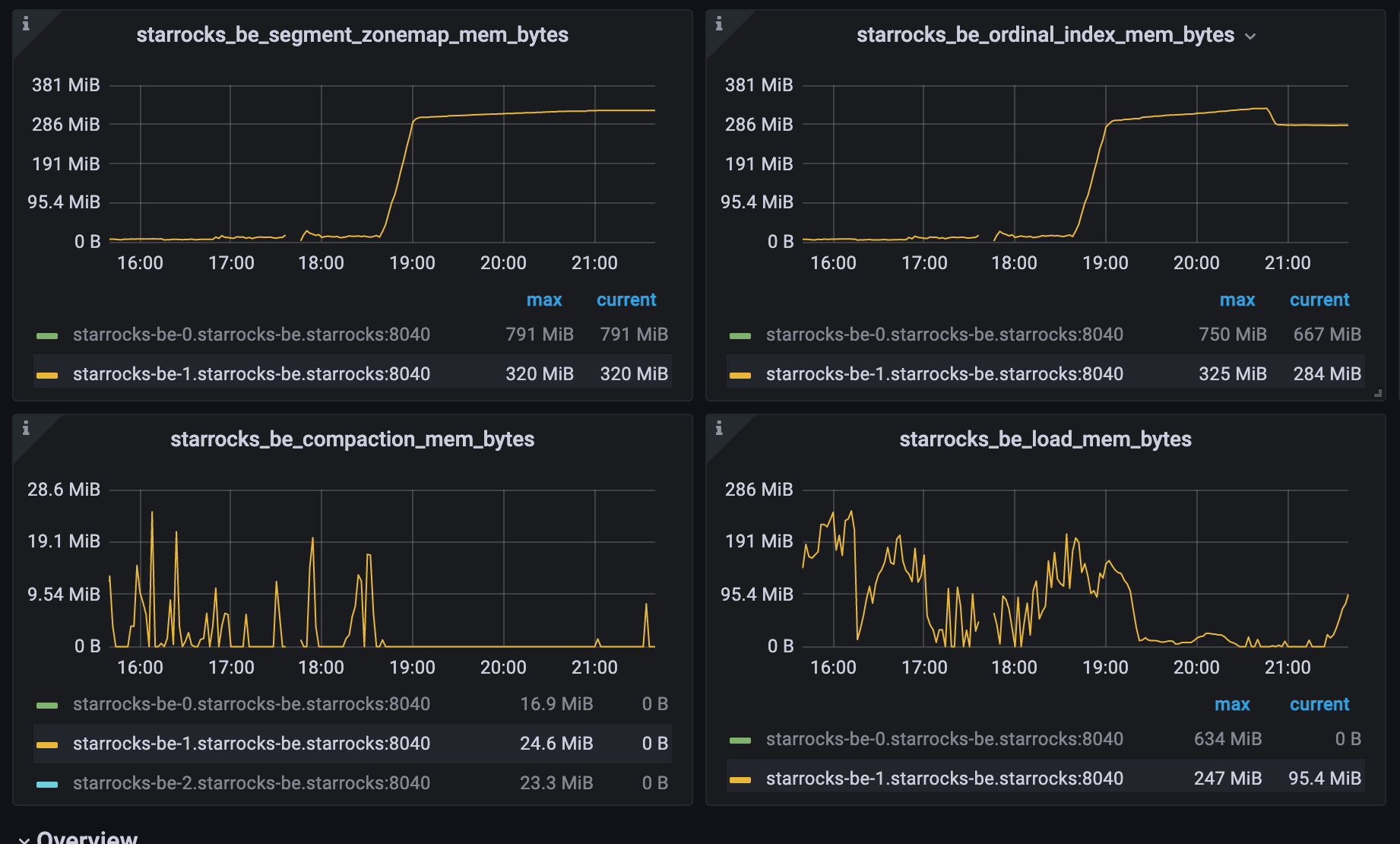Open info icon on segment_zonemap panel
The image size is (1400, 844).
(26, 24)
